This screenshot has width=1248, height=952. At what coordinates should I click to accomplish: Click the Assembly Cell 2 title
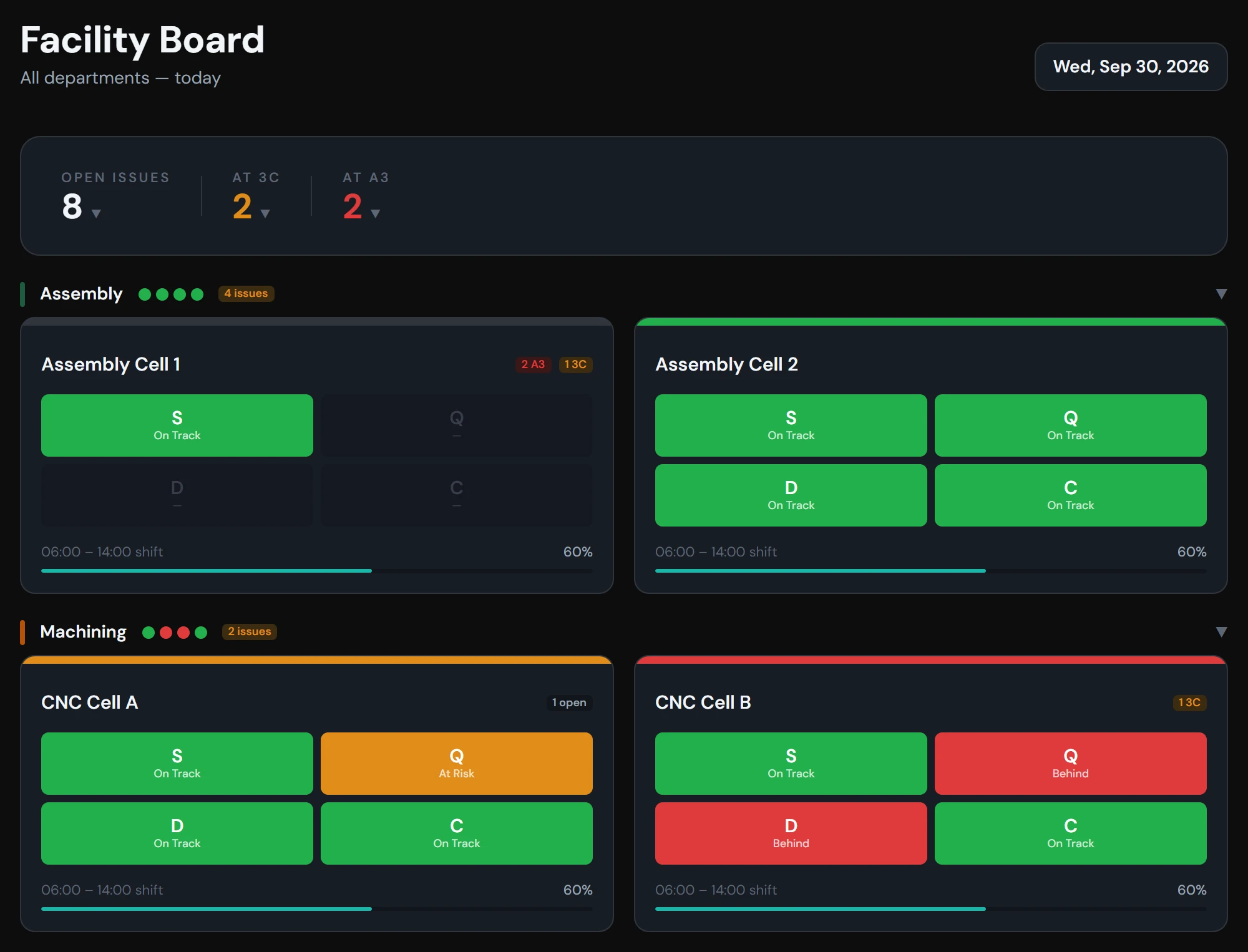pyautogui.click(x=727, y=364)
